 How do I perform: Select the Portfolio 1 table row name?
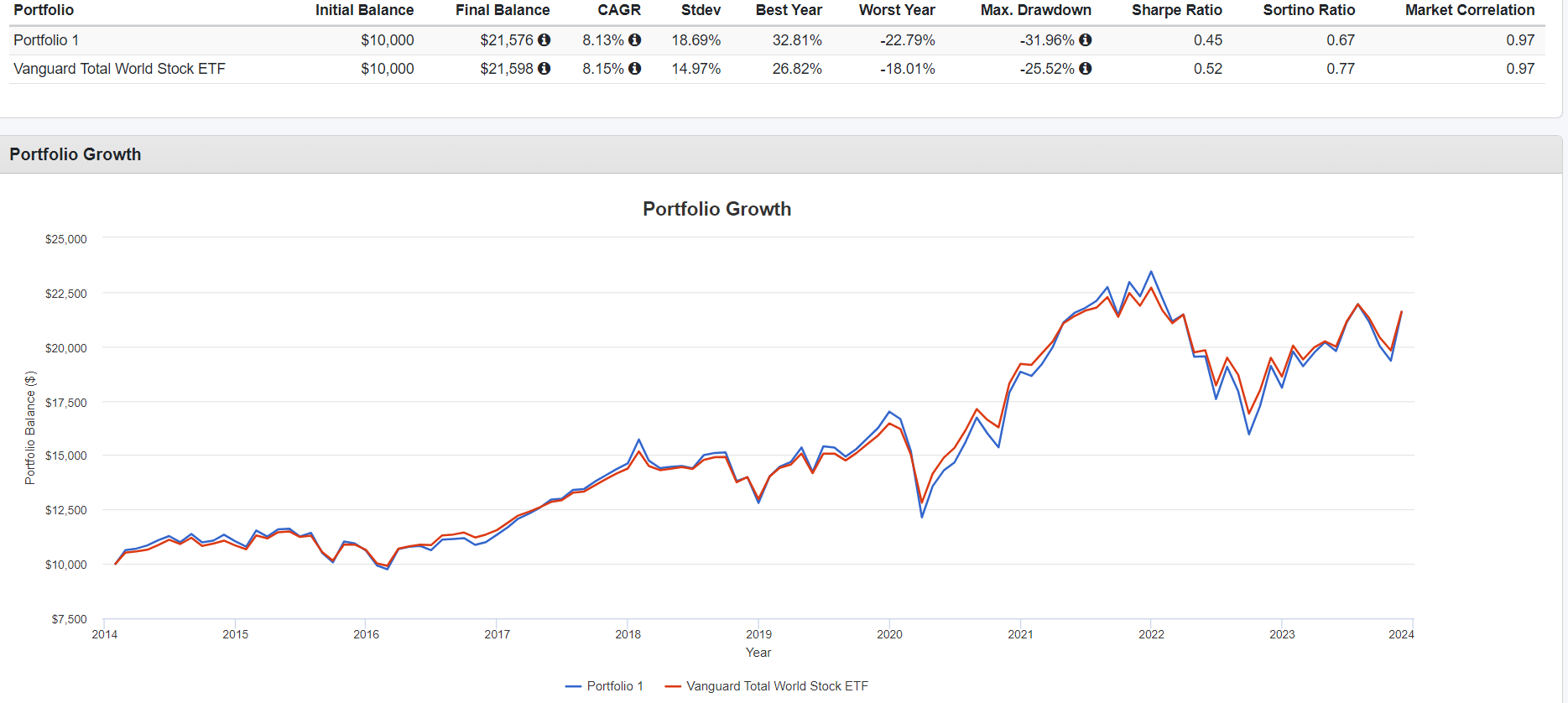click(46, 40)
